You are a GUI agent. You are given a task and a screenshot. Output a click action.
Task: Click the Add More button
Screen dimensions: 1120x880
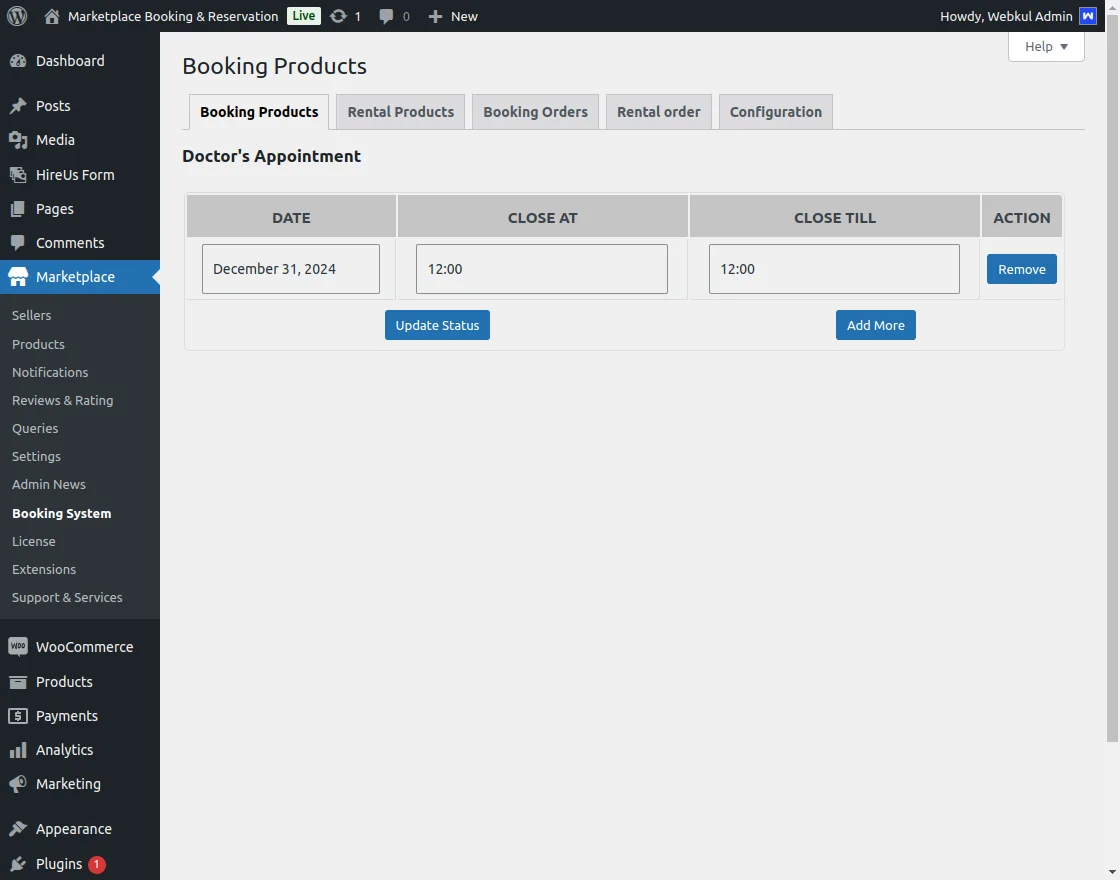pos(875,325)
